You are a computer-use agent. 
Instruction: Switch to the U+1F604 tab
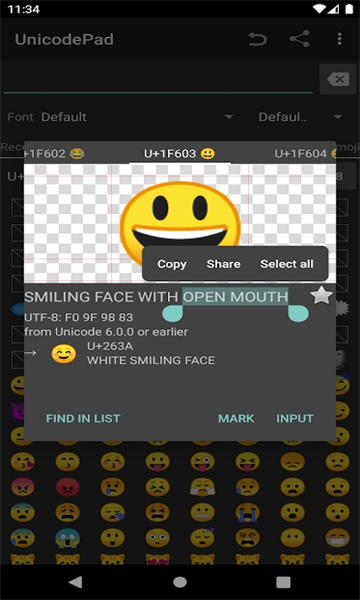pyautogui.click(x=305, y=154)
